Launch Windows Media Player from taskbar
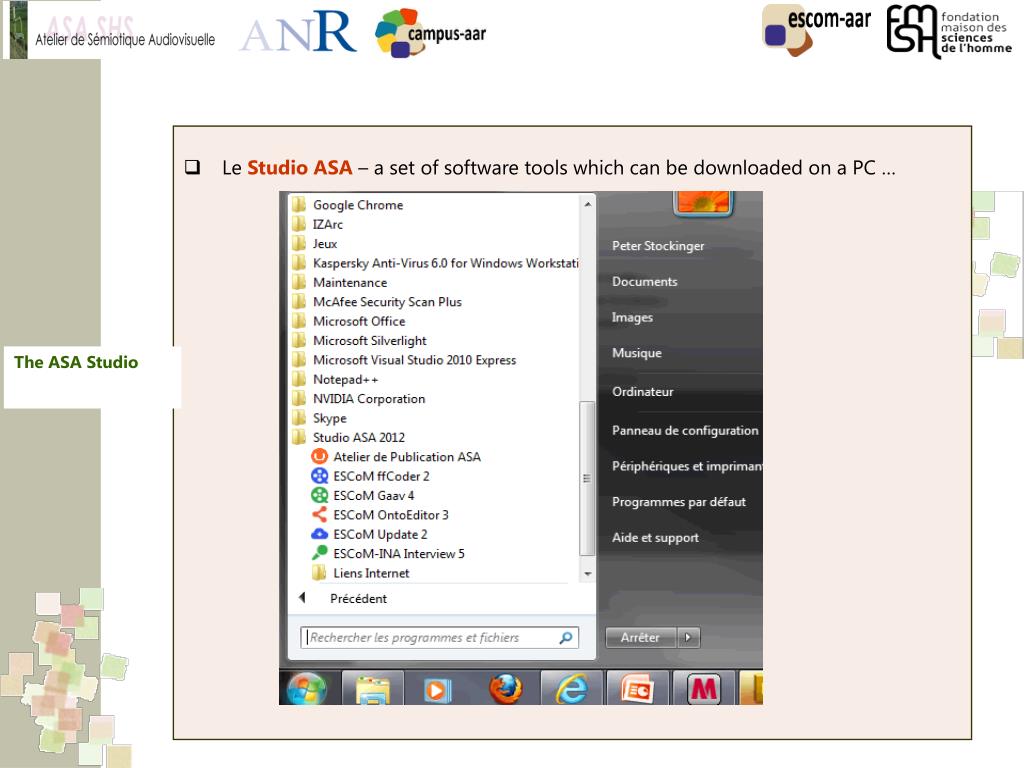Viewport: 1024px width, 768px height. pyautogui.click(x=437, y=690)
